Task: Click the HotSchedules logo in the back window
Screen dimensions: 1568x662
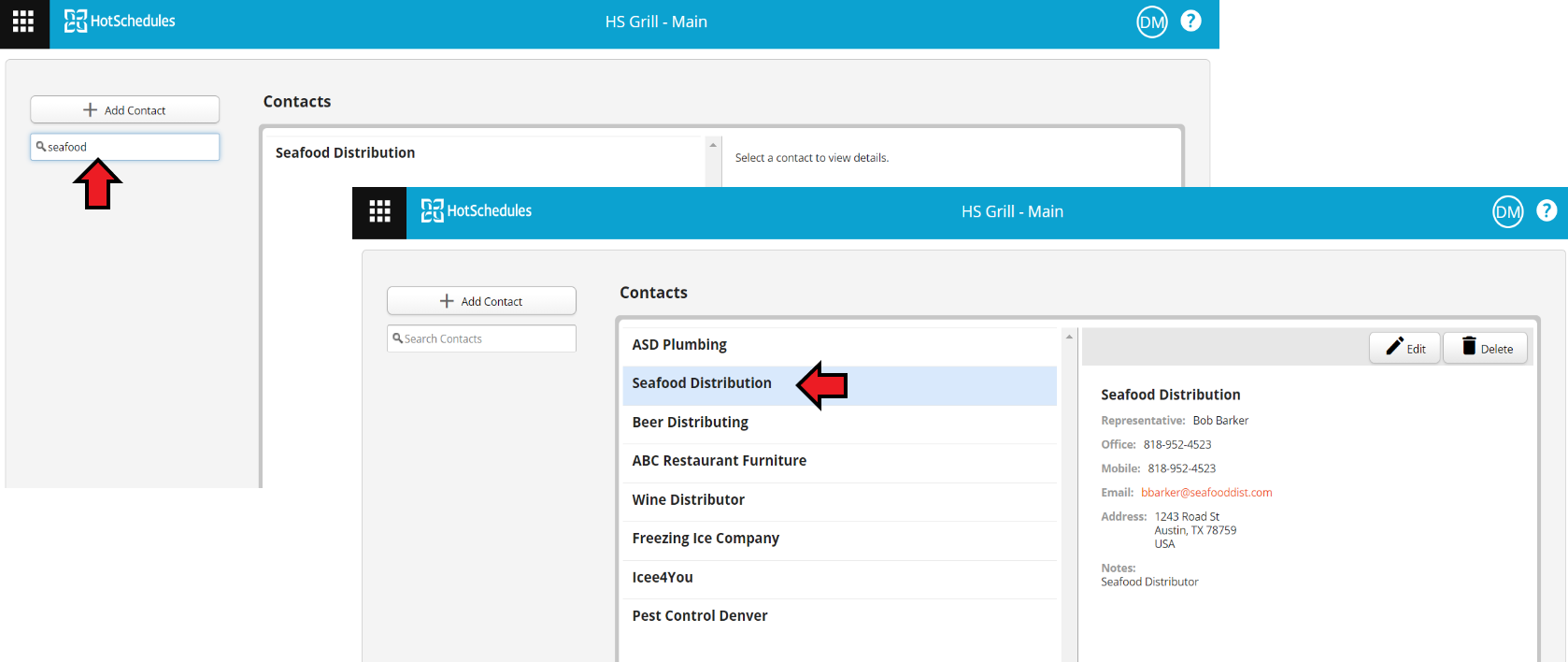Action: (x=120, y=21)
